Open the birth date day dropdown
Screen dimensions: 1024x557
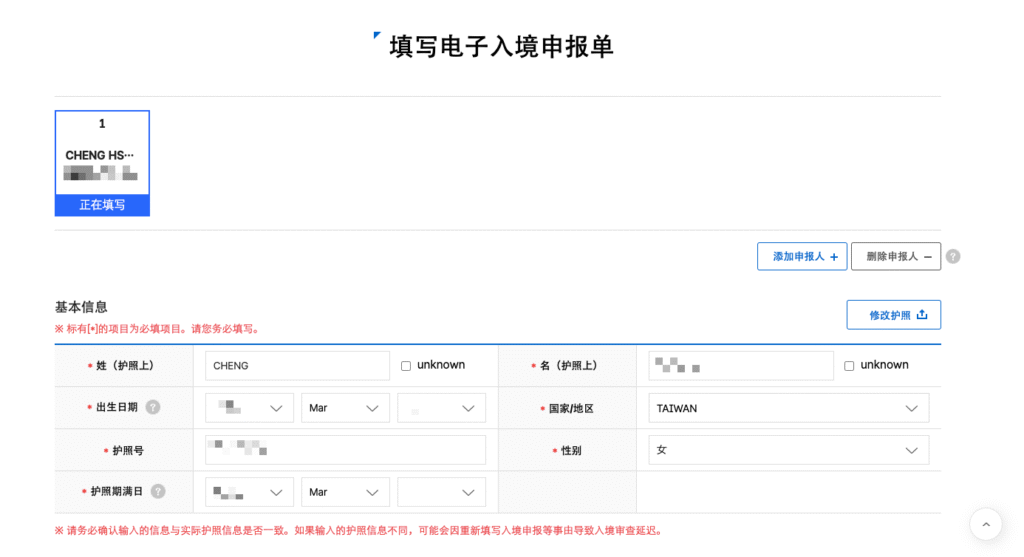tap(441, 408)
